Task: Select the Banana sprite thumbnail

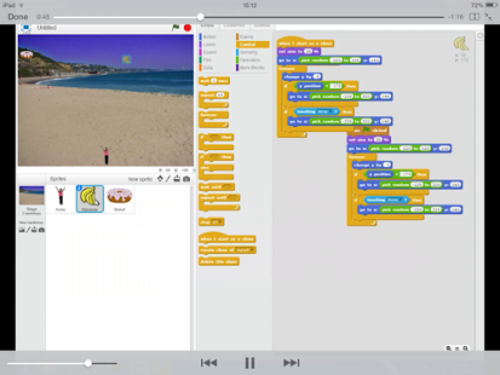Action: pos(90,199)
